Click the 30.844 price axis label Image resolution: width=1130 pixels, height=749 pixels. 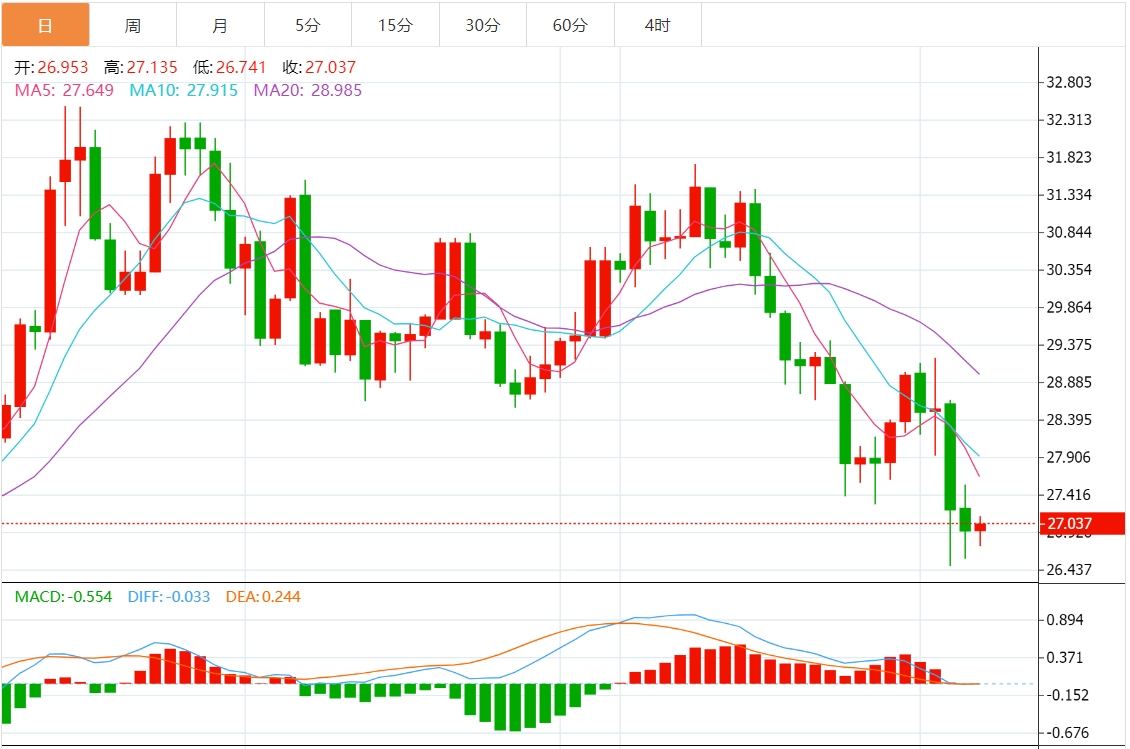tap(1069, 232)
